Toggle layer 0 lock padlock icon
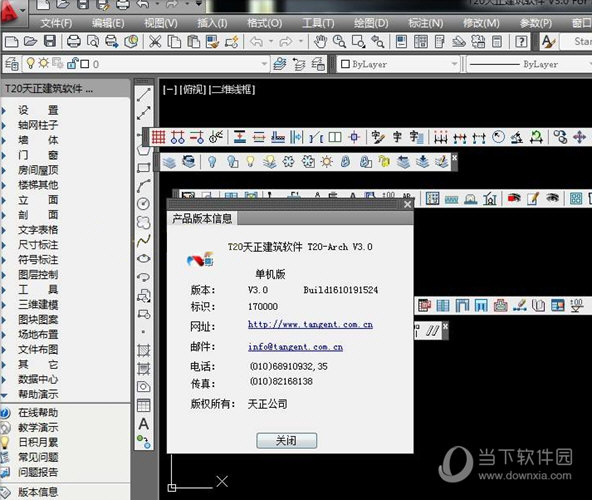The width and height of the screenshot is (592, 500). 72,63
